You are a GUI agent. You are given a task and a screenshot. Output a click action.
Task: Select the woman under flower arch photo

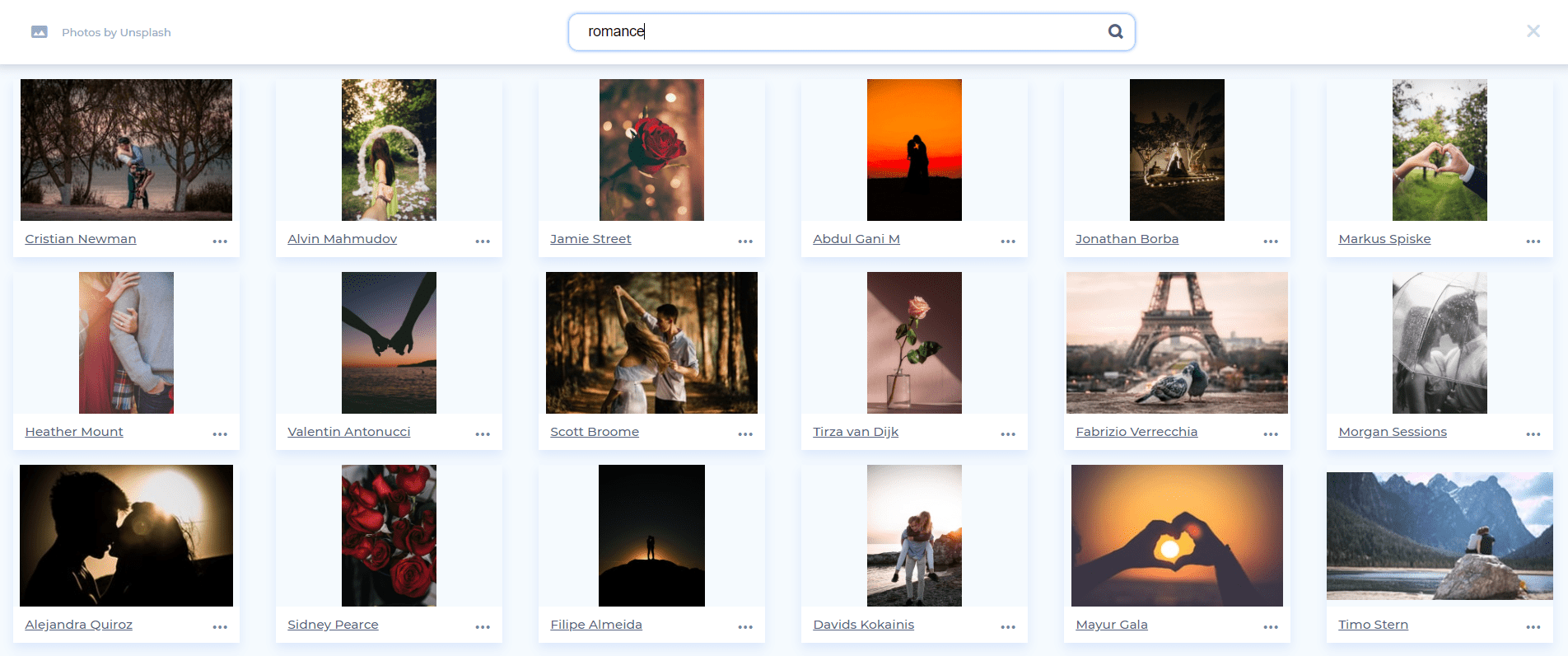click(x=389, y=150)
